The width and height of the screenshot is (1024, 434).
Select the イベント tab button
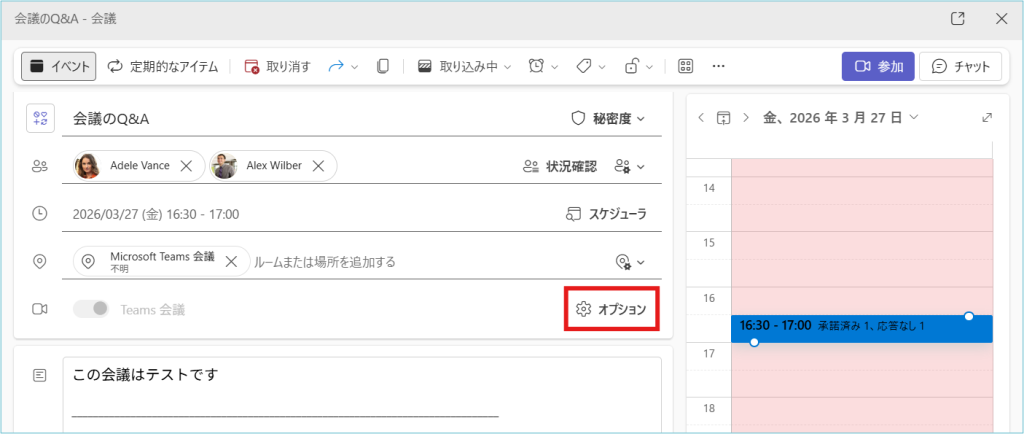[59, 67]
